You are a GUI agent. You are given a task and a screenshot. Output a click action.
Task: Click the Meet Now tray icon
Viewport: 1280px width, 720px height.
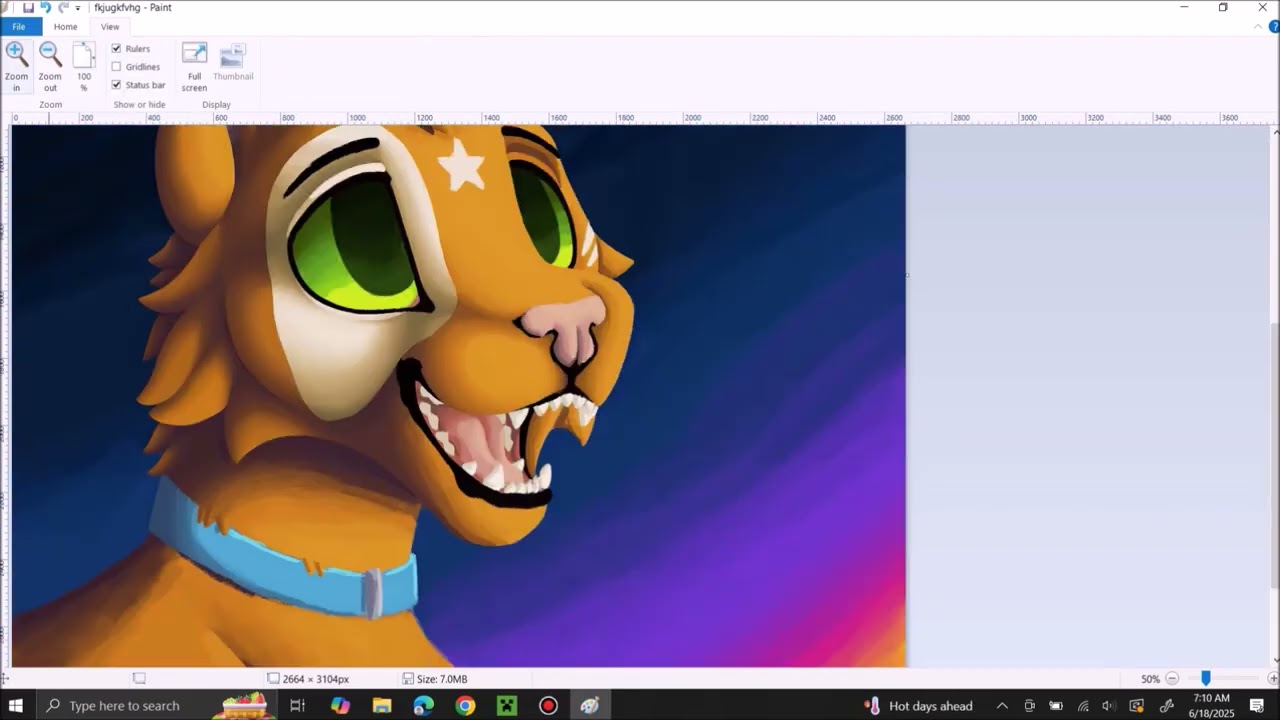click(x=1029, y=706)
